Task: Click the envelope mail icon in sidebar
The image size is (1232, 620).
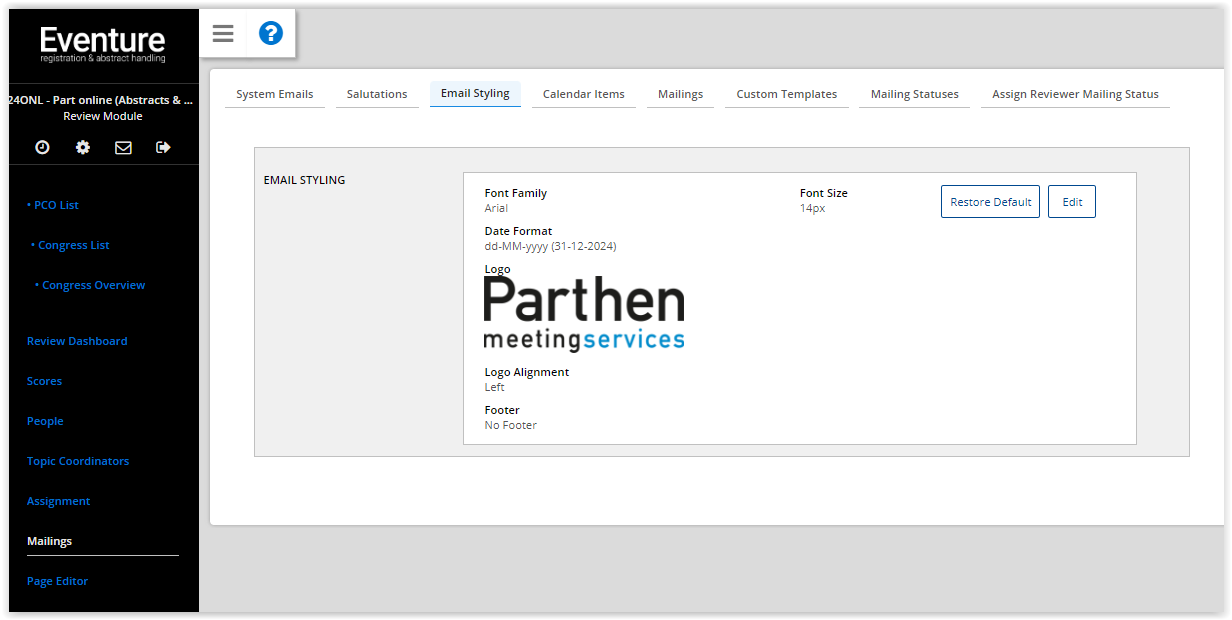Action: 123,147
